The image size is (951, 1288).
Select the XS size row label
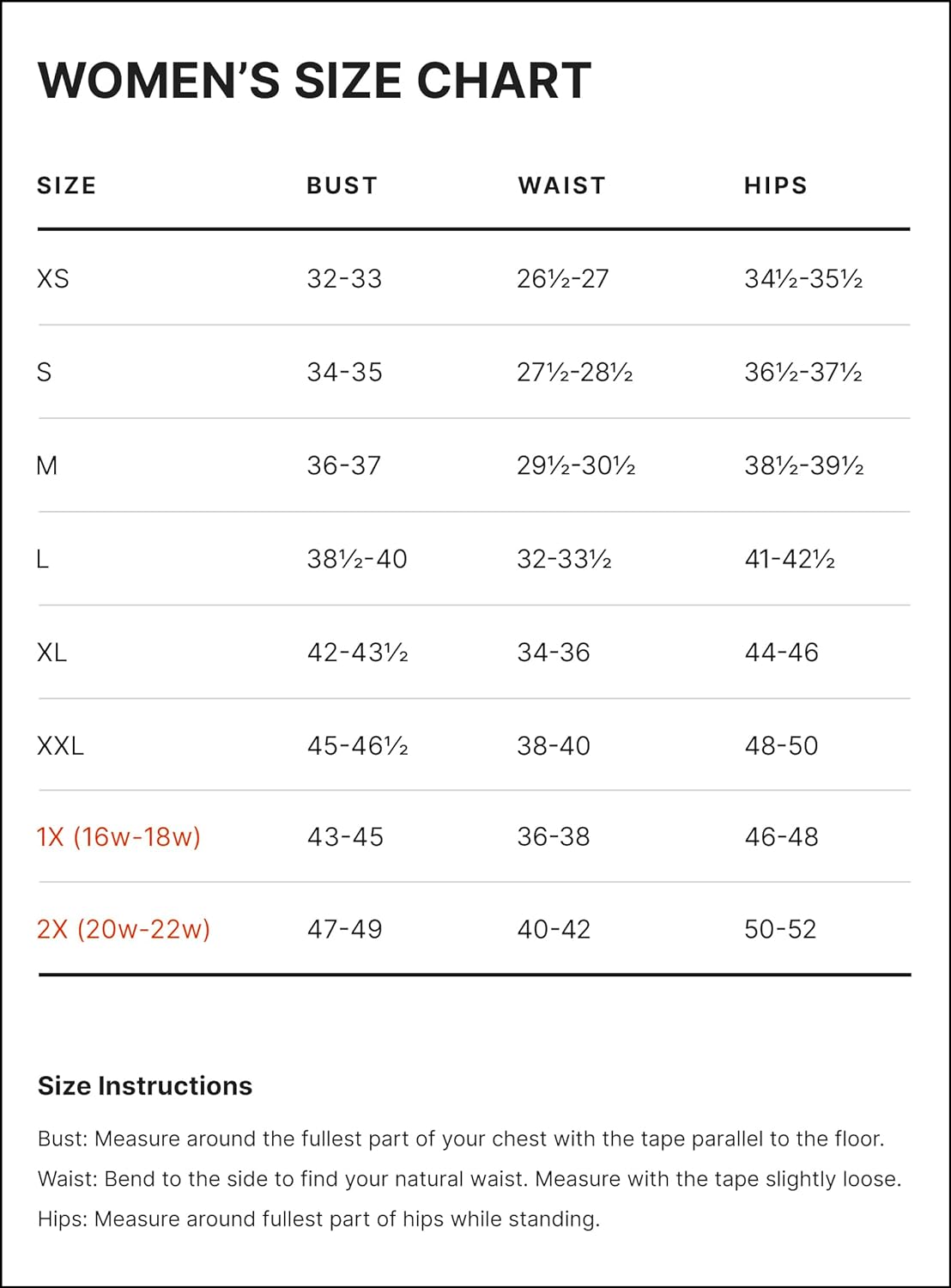[x=53, y=279]
